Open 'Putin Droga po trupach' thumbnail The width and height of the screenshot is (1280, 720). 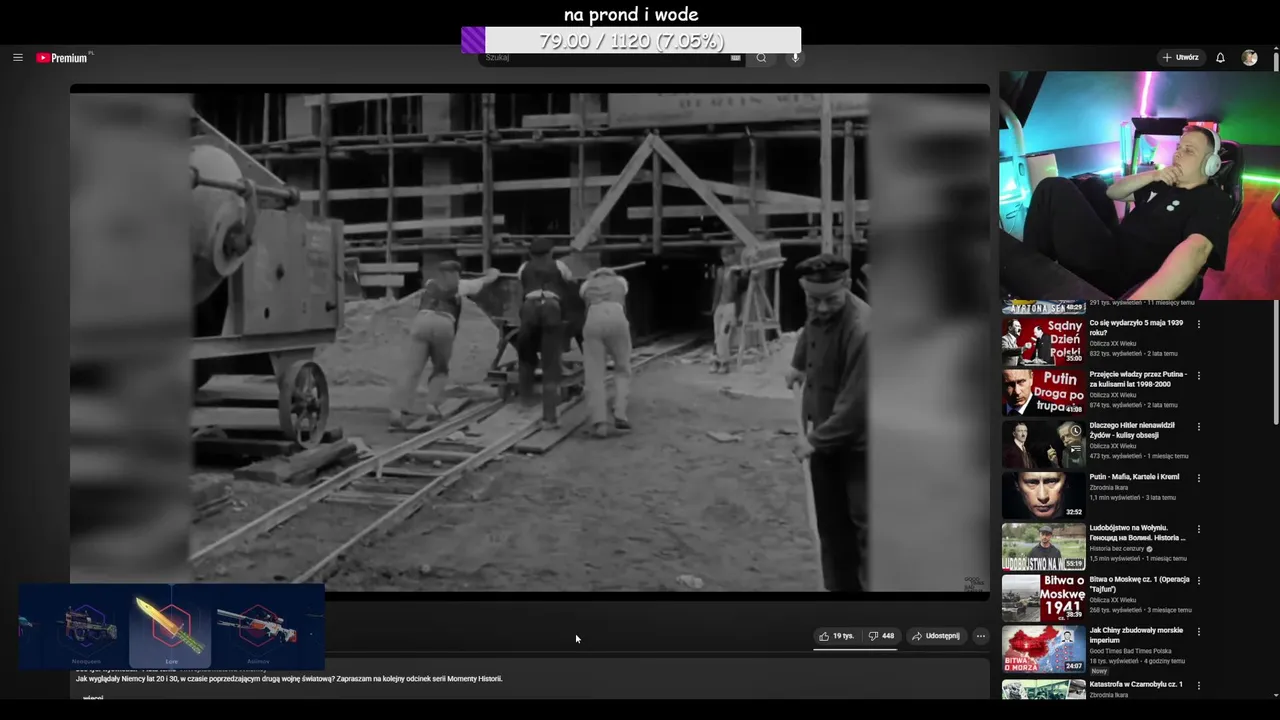point(1043,392)
